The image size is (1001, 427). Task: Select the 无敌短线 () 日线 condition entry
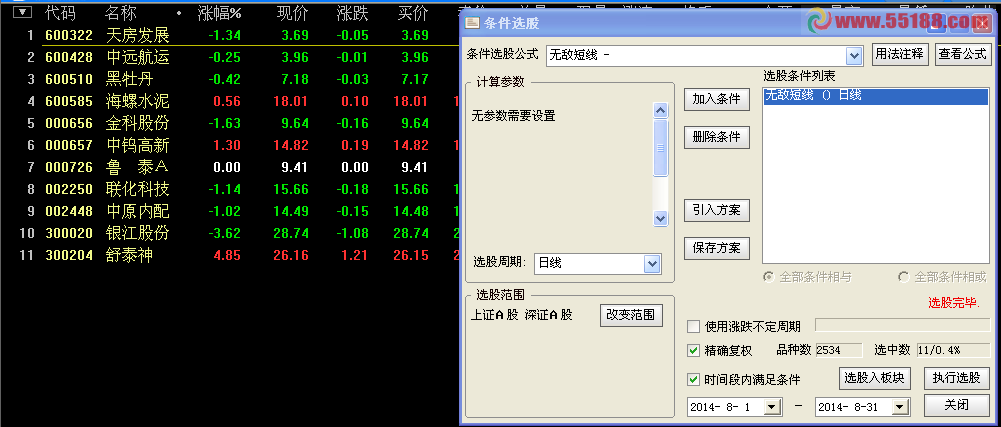(875, 96)
